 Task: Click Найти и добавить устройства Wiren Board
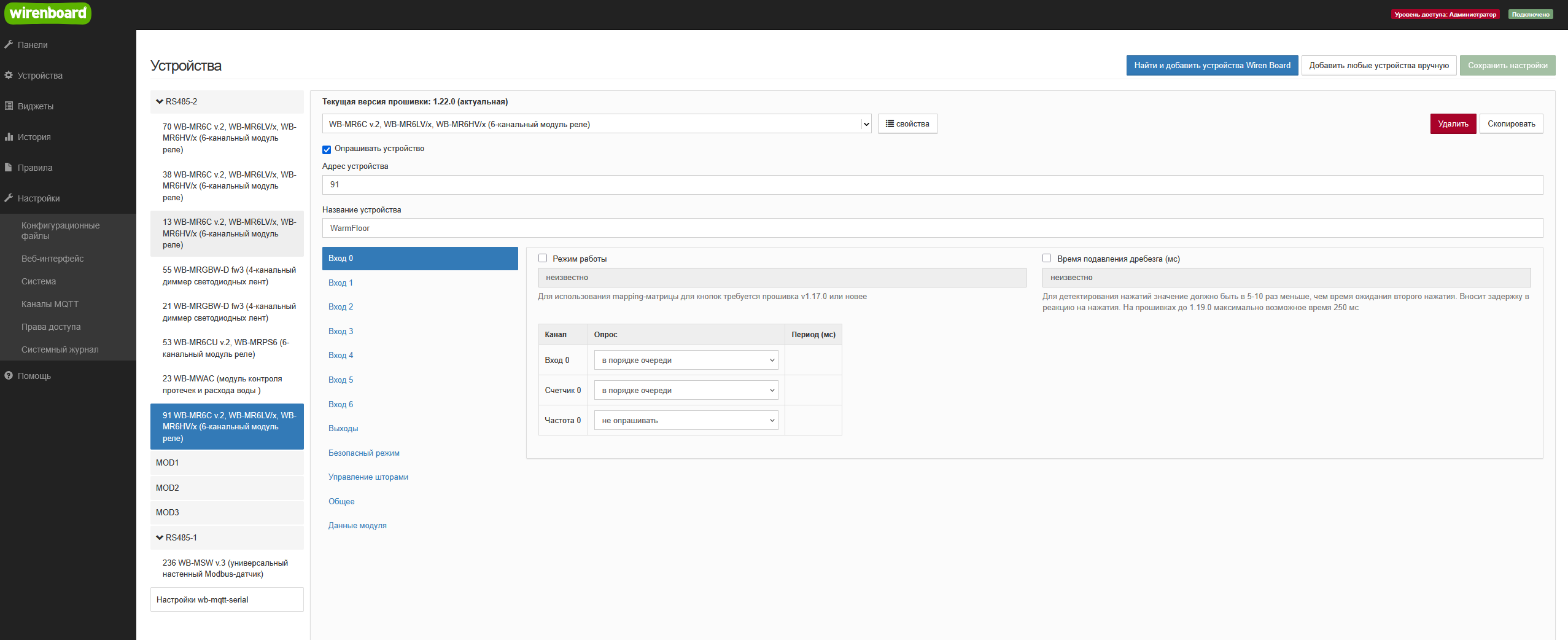click(x=1211, y=66)
